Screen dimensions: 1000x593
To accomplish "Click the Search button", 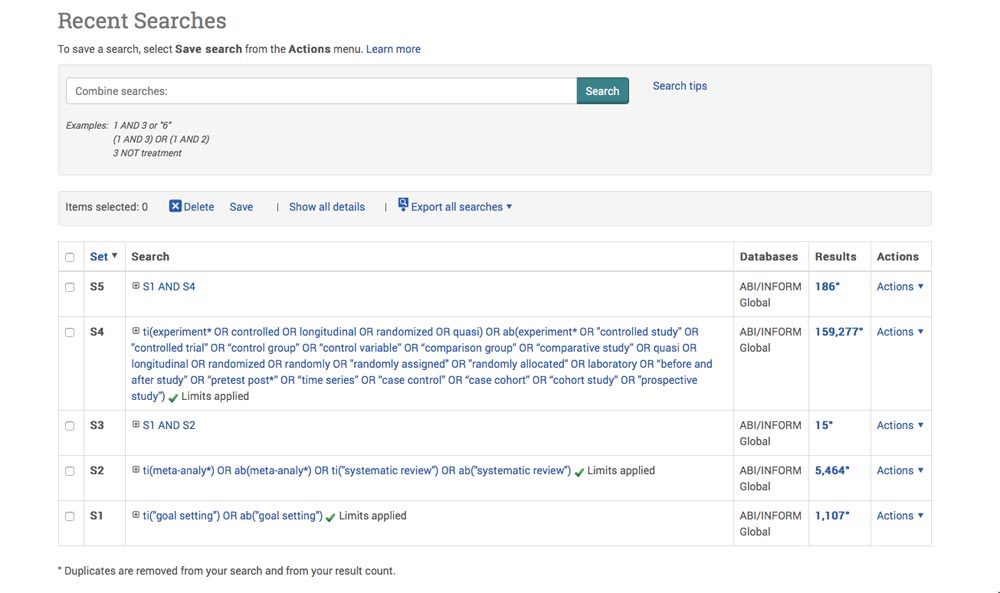I will (602, 91).
